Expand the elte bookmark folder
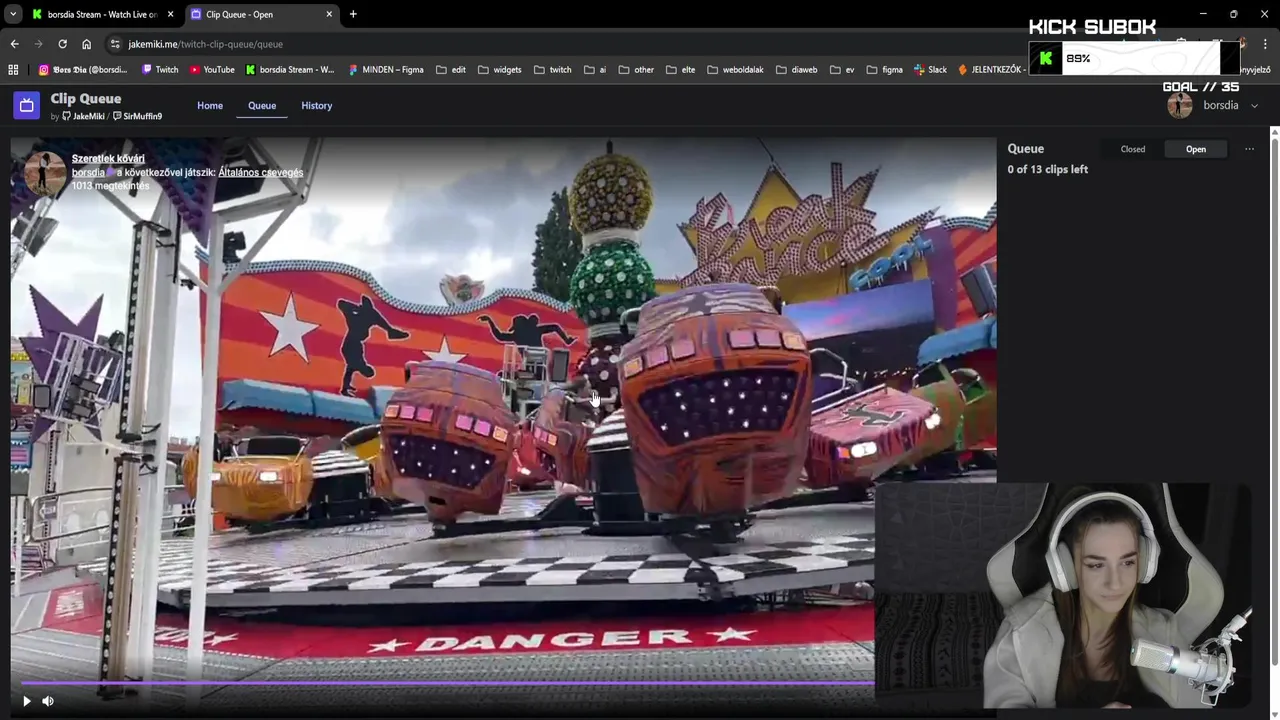The image size is (1280, 720). tap(680, 70)
